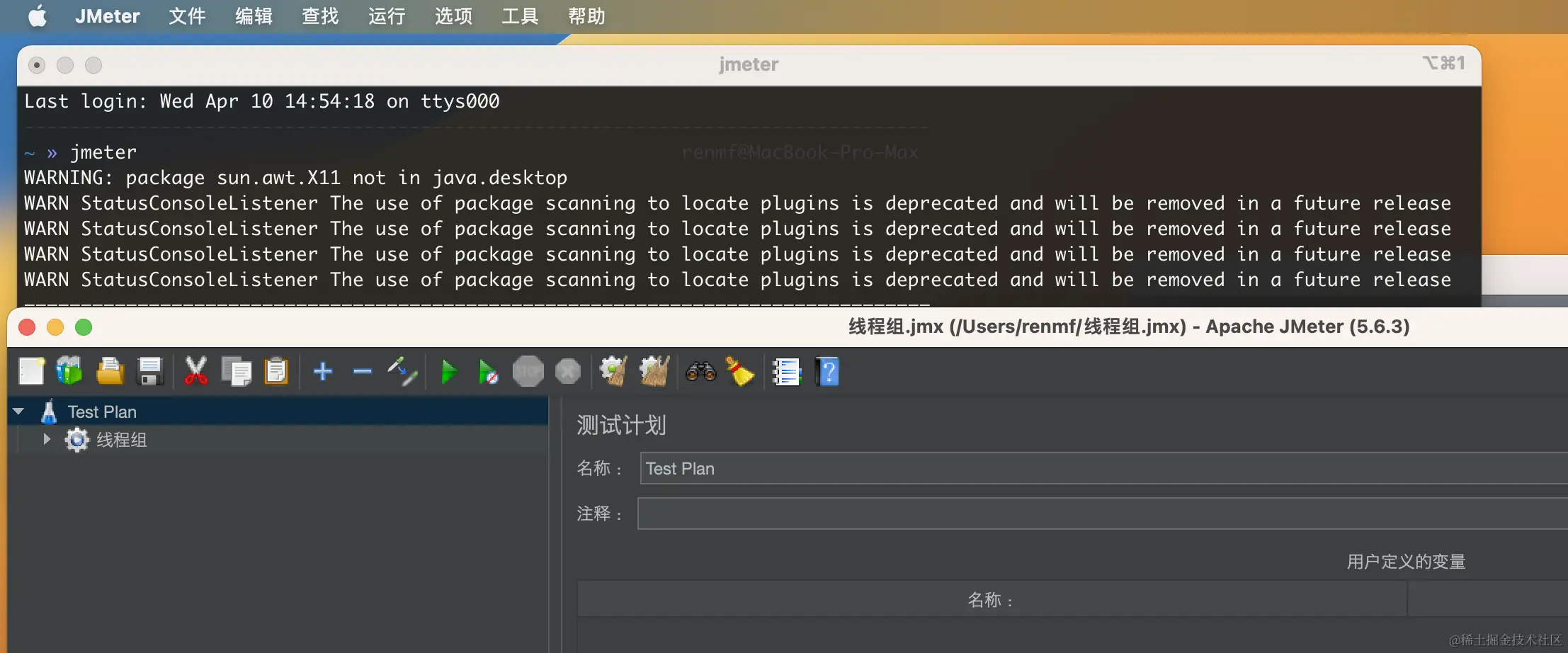Image resolution: width=1568 pixels, height=653 pixels.
Task: Click the Test Plan flask icon
Action: pos(49,411)
